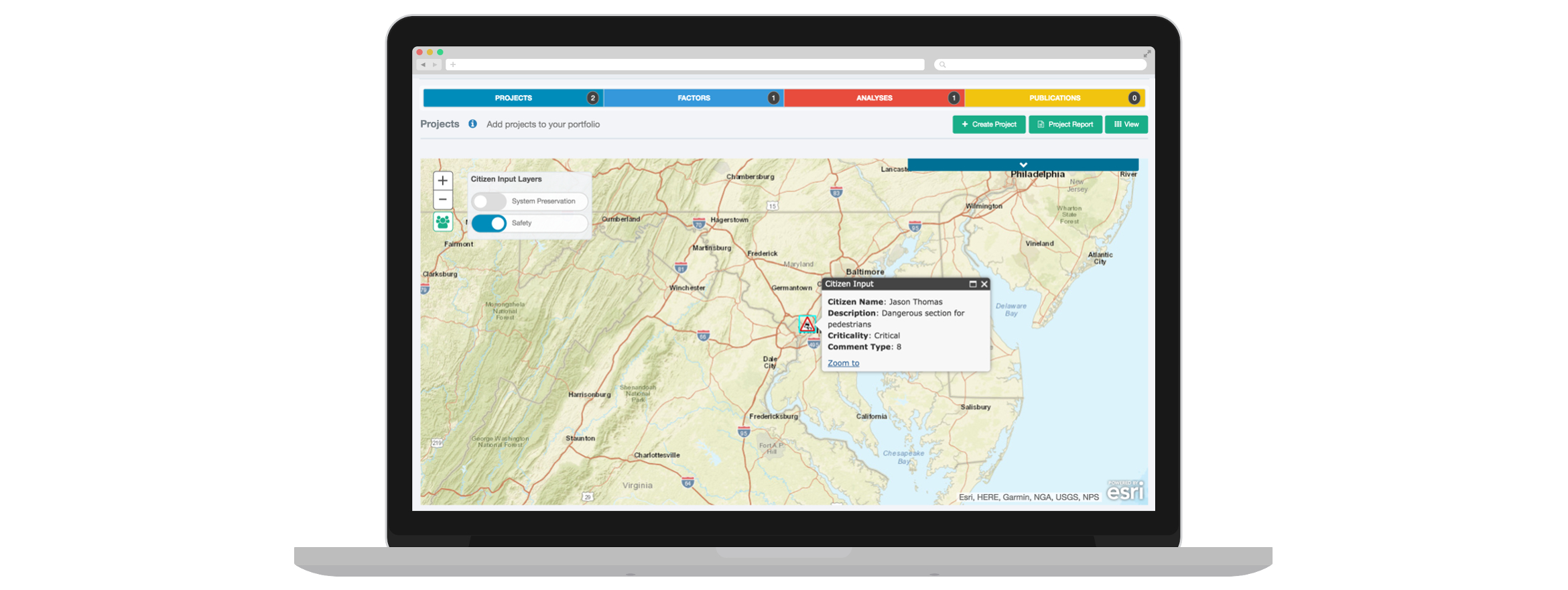Enable the System Preservation layer
The height and width of the screenshot is (590, 1568).
tap(489, 201)
